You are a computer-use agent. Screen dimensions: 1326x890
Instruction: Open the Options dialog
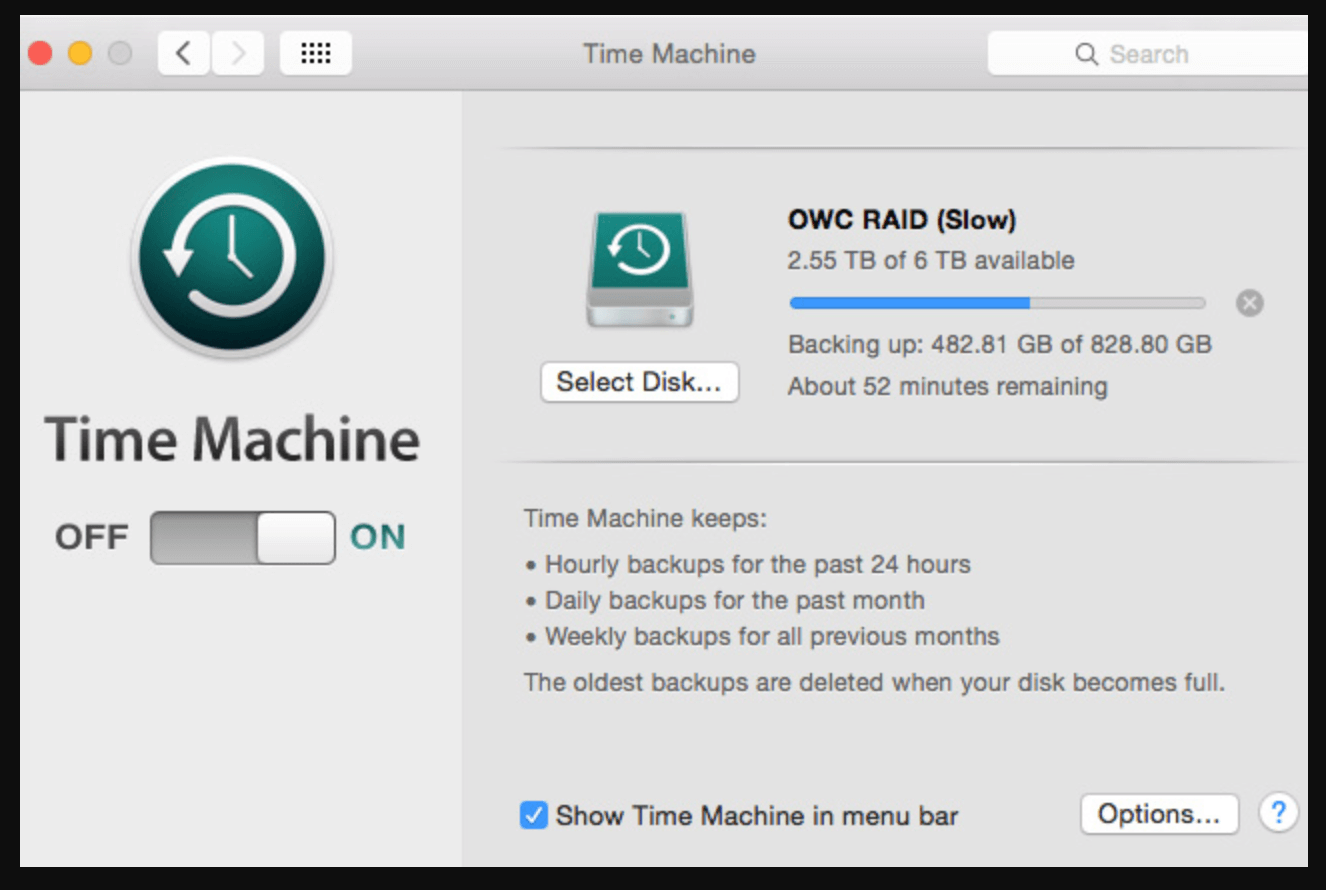pyautogui.click(x=1159, y=813)
